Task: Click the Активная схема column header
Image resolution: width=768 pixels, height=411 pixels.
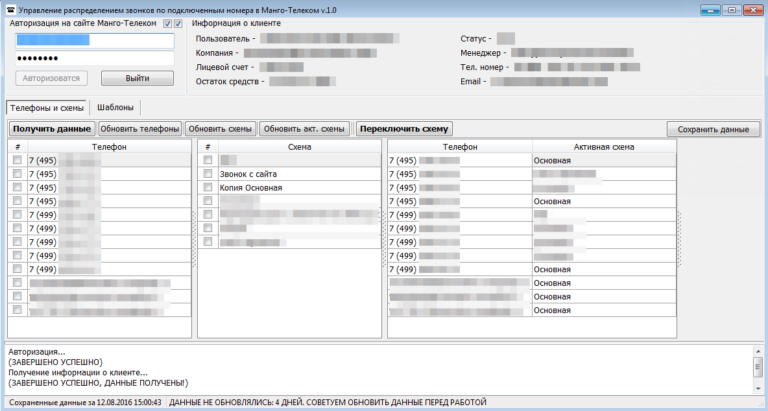Action: click(604, 147)
